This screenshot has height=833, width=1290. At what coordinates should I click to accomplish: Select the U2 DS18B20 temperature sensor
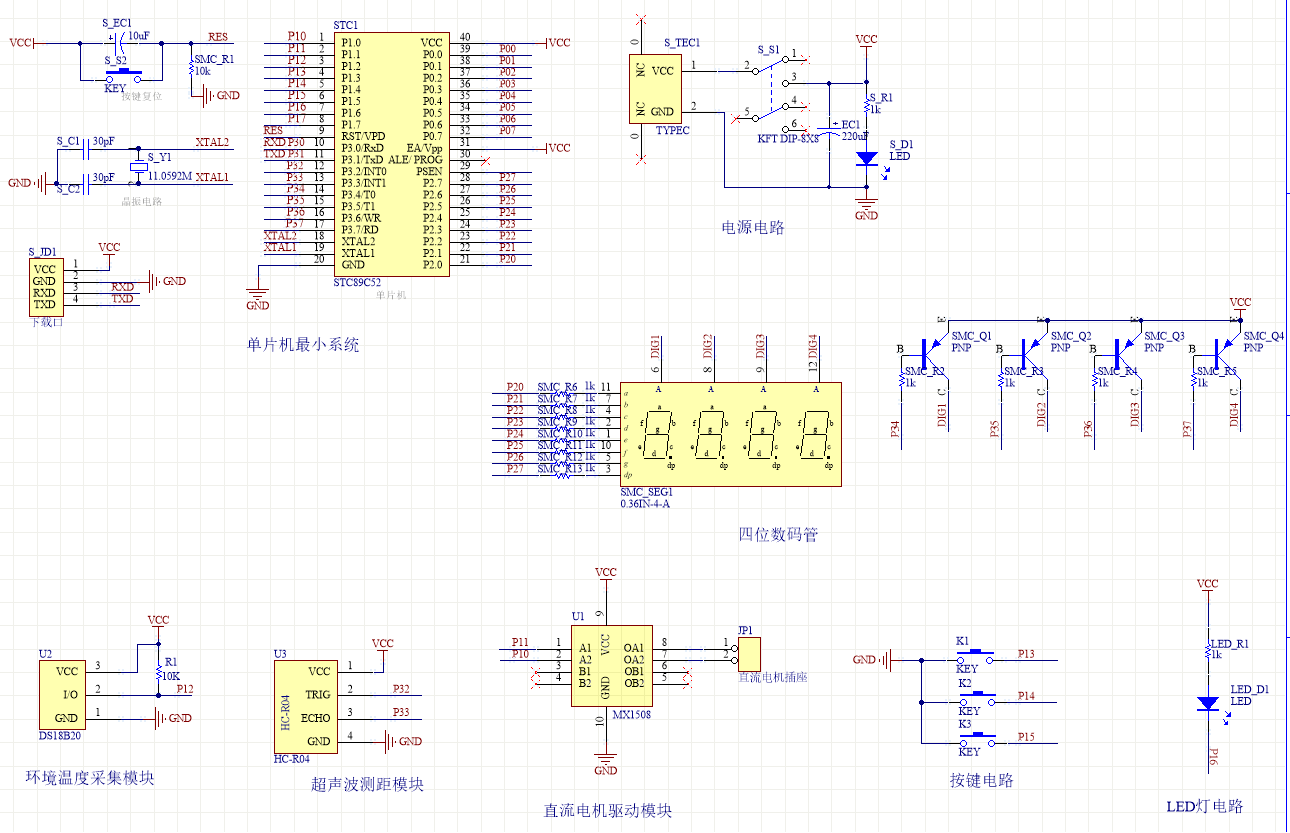click(62, 694)
